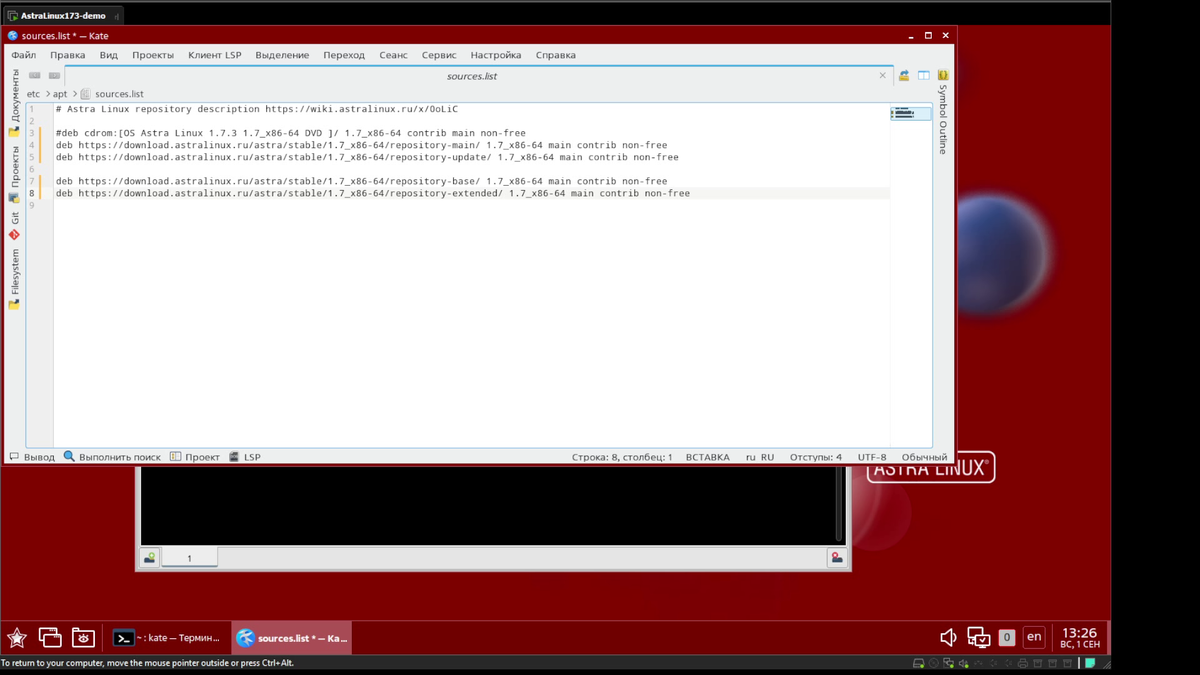
Task: Switch the en keyboard layout indicator
Action: [x=1034, y=636]
